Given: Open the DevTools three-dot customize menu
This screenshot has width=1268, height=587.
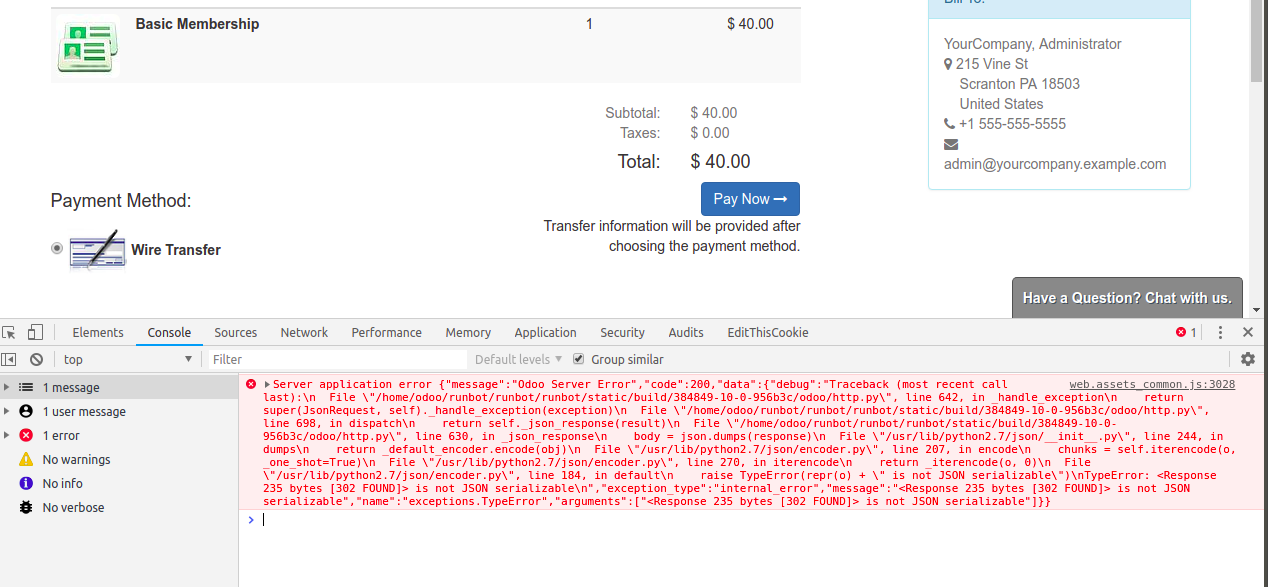Looking at the screenshot, I should pos(1221,332).
